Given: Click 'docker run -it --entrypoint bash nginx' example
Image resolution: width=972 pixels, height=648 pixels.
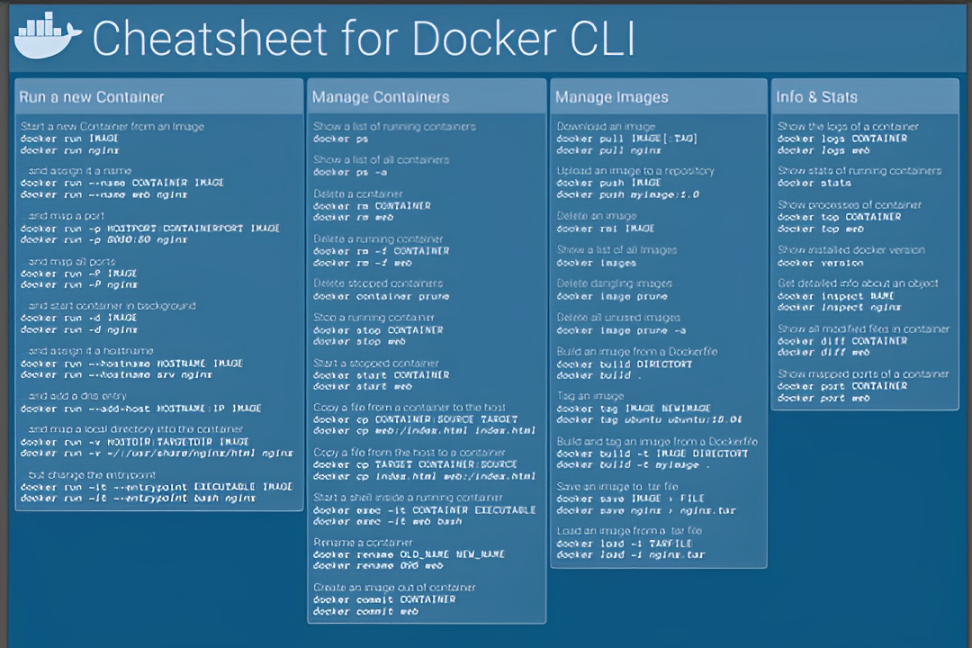Looking at the screenshot, I should (x=138, y=498).
